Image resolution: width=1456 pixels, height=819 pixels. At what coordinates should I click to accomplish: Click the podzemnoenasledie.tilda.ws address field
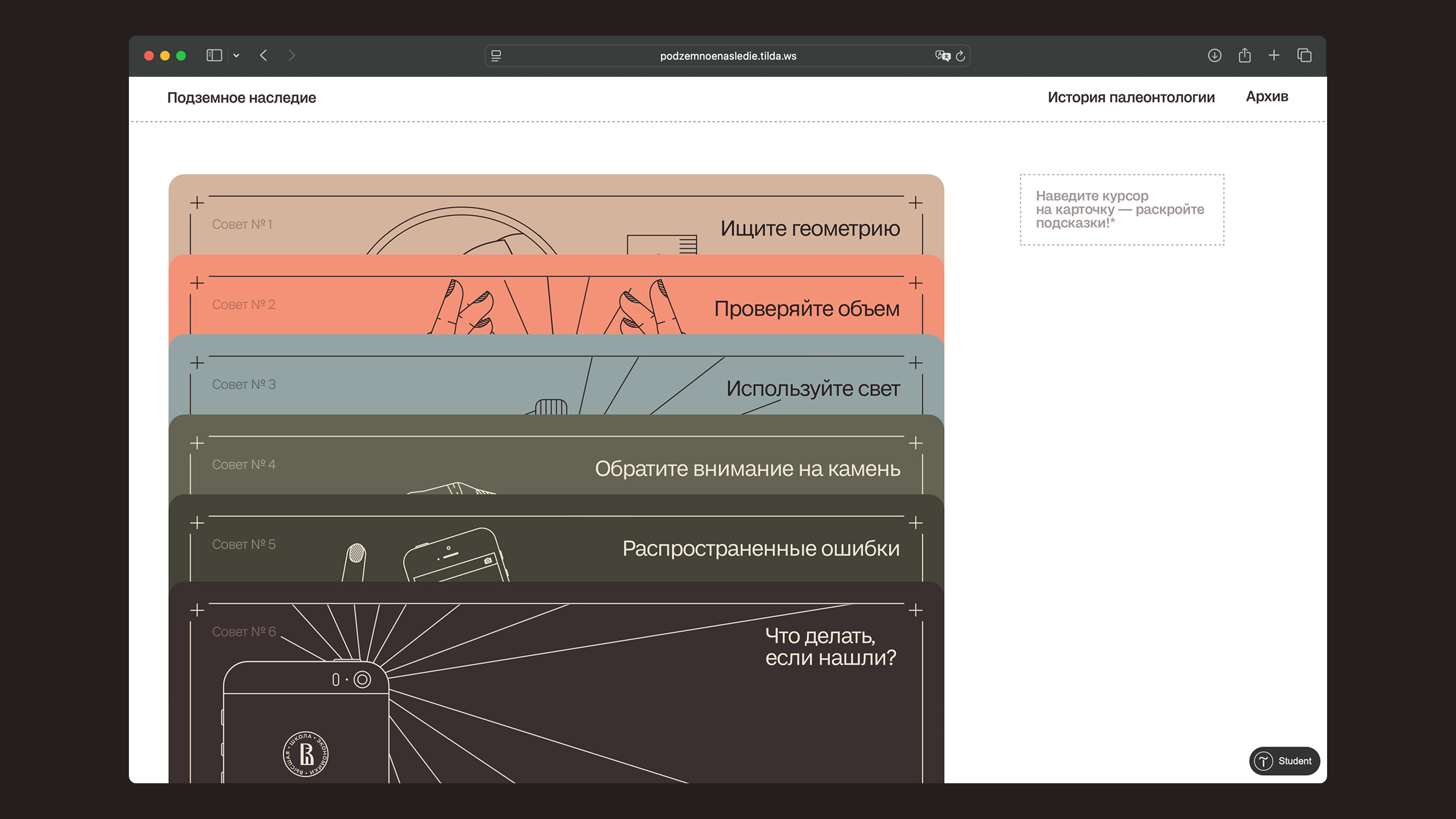tap(727, 56)
